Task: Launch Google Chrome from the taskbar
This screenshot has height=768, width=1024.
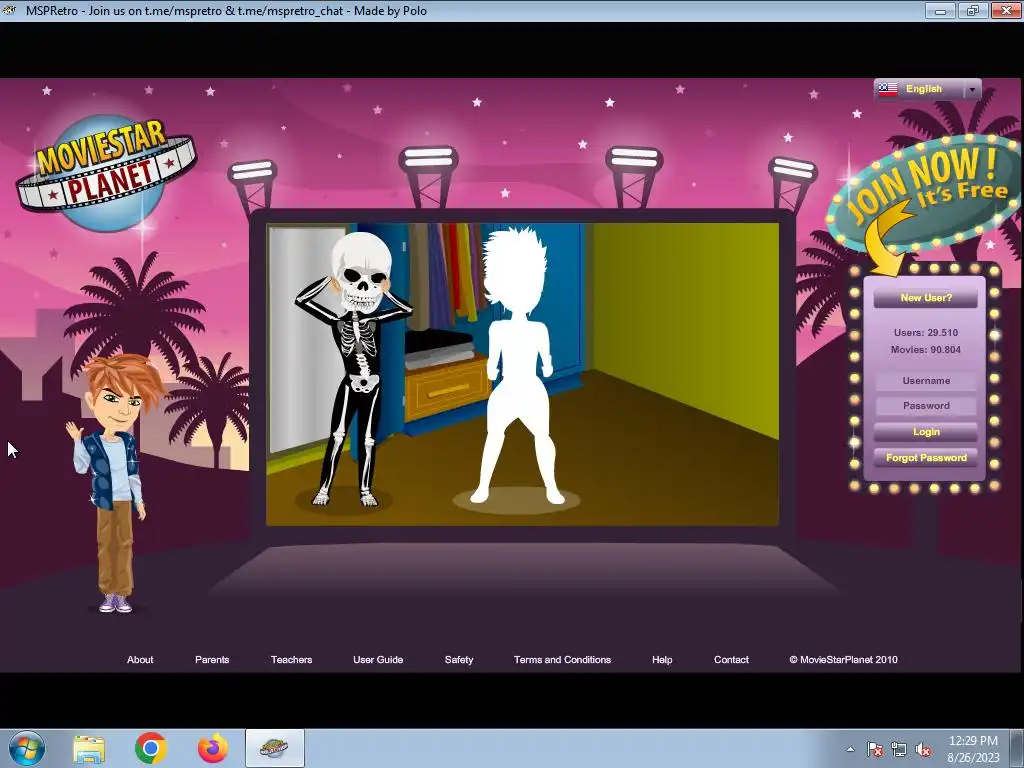Action: coord(151,748)
